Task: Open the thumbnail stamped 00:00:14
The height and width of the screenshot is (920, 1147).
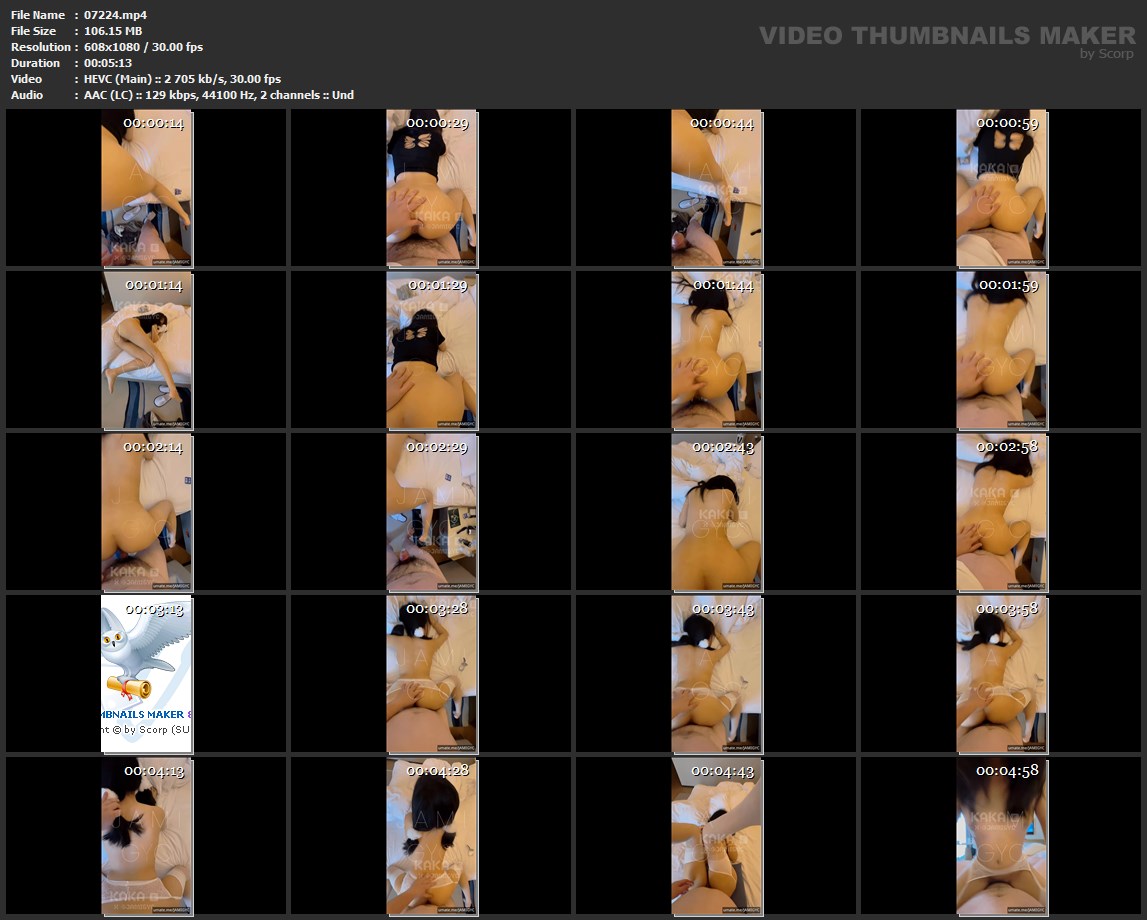Action: [146, 188]
